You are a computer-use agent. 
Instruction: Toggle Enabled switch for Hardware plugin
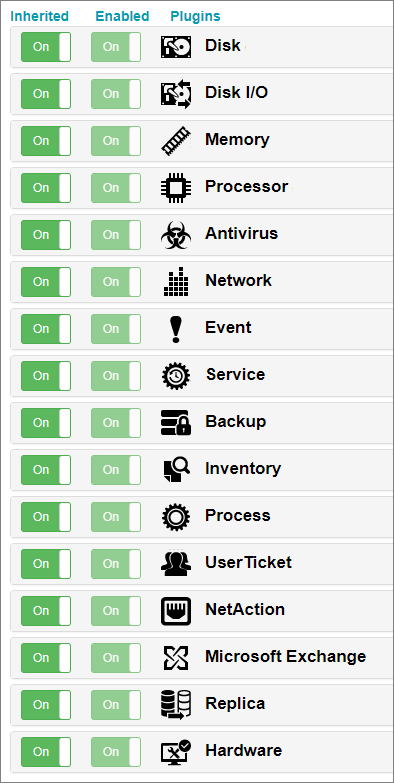click(x=116, y=752)
